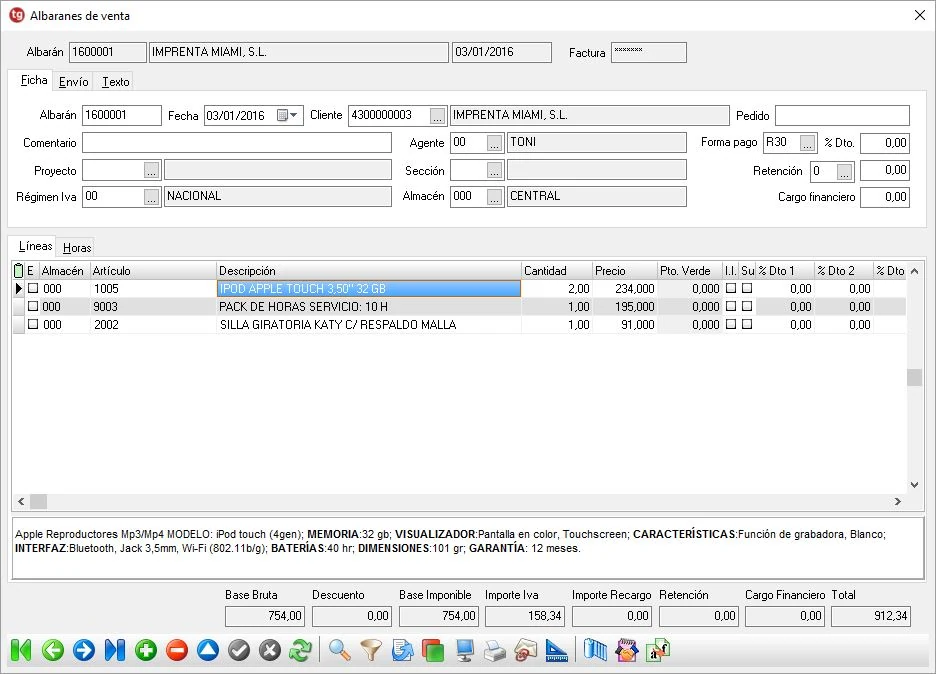Screen dimensions: 936x674
Task: Go to next record with blue right arrow
Action: [84, 650]
